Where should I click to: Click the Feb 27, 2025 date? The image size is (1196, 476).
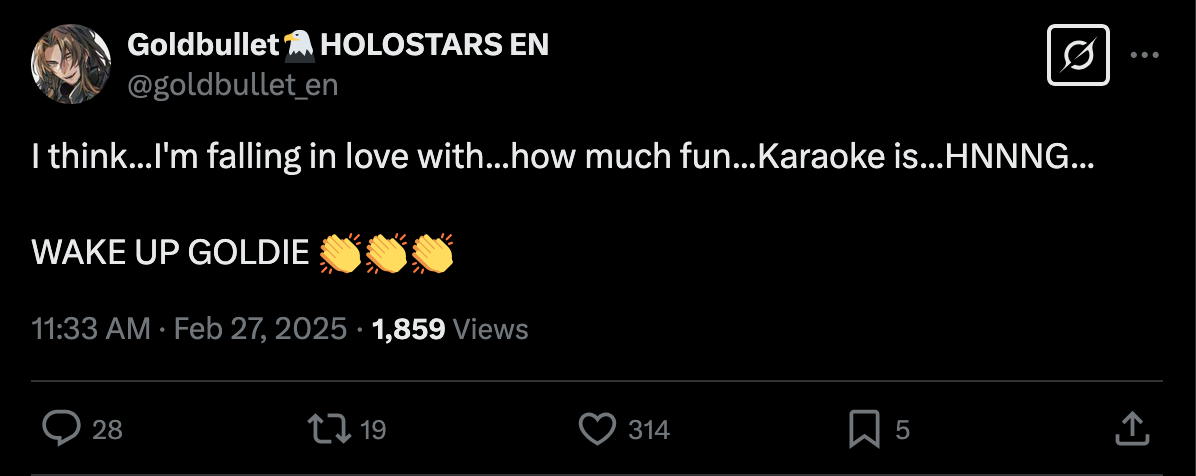(x=260, y=329)
